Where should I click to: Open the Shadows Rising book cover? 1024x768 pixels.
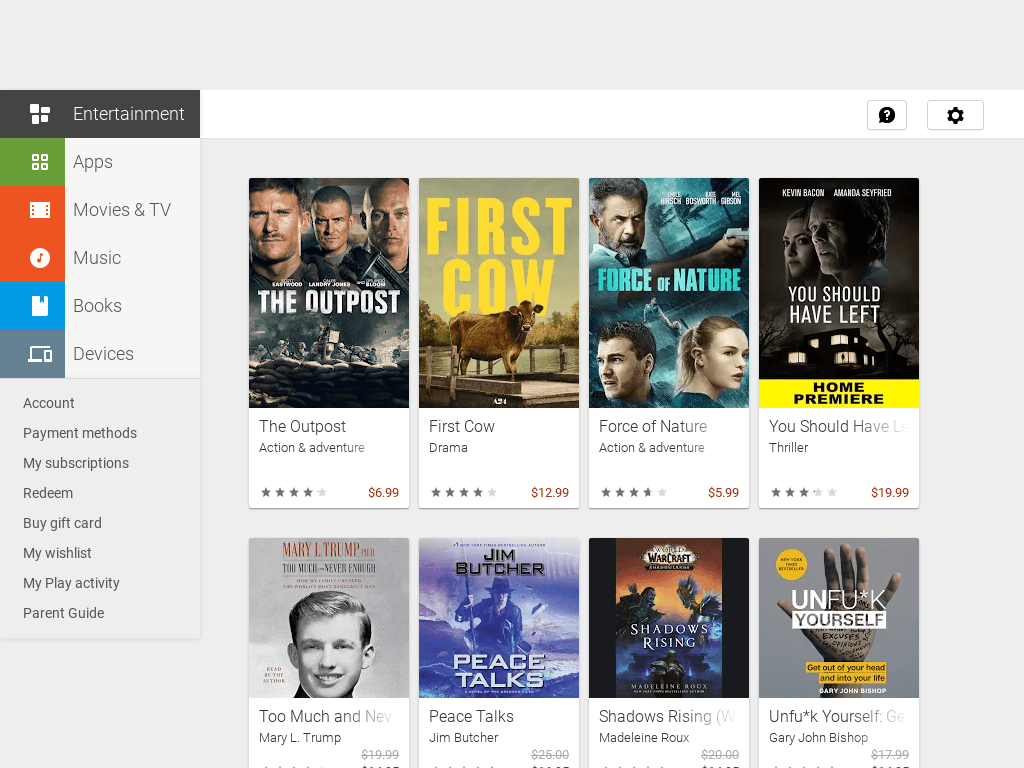669,618
